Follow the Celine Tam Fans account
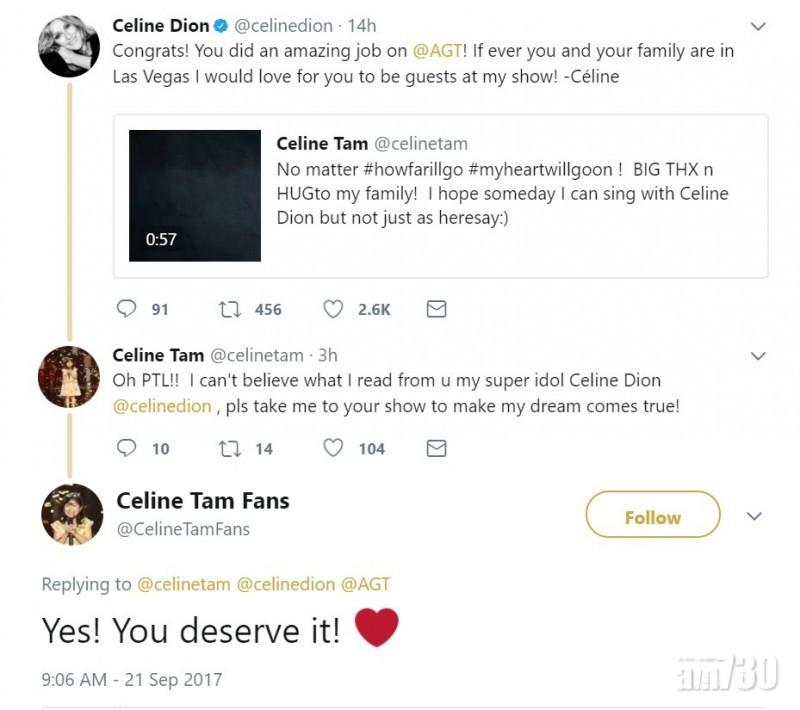Screen dimensions: 800x710 coord(652,517)
